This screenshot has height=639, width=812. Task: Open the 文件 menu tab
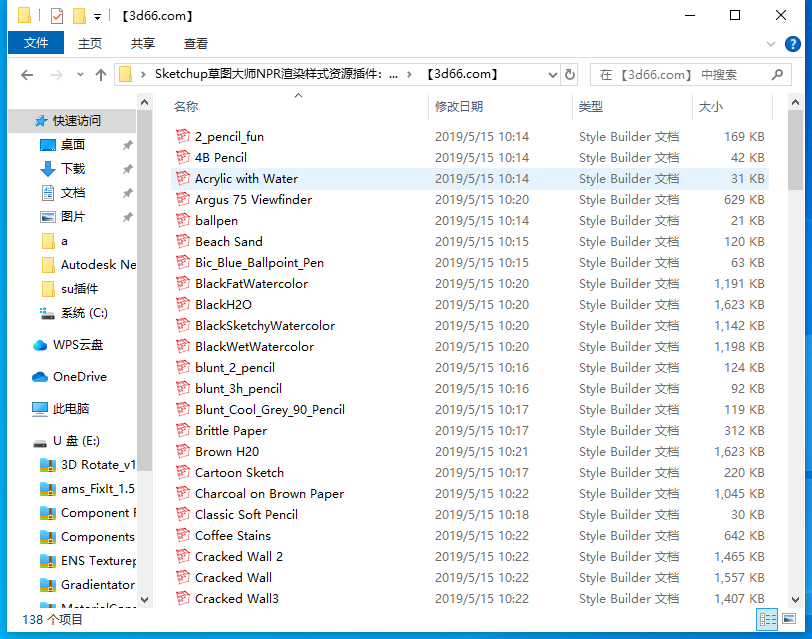click(x=36, y=42)
